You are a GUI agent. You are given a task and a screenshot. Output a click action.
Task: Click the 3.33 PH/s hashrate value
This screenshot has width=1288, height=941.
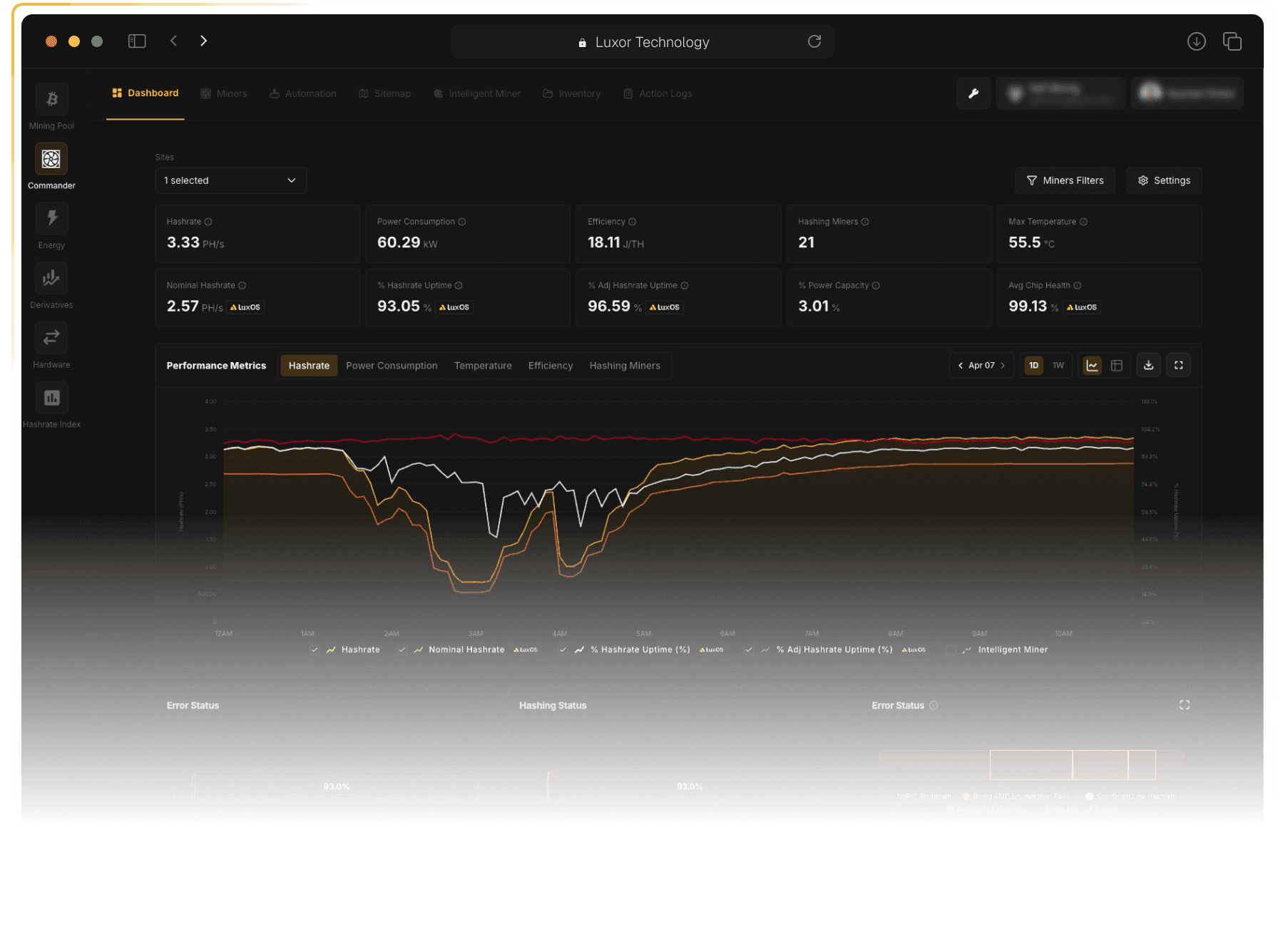coord(195,243)
